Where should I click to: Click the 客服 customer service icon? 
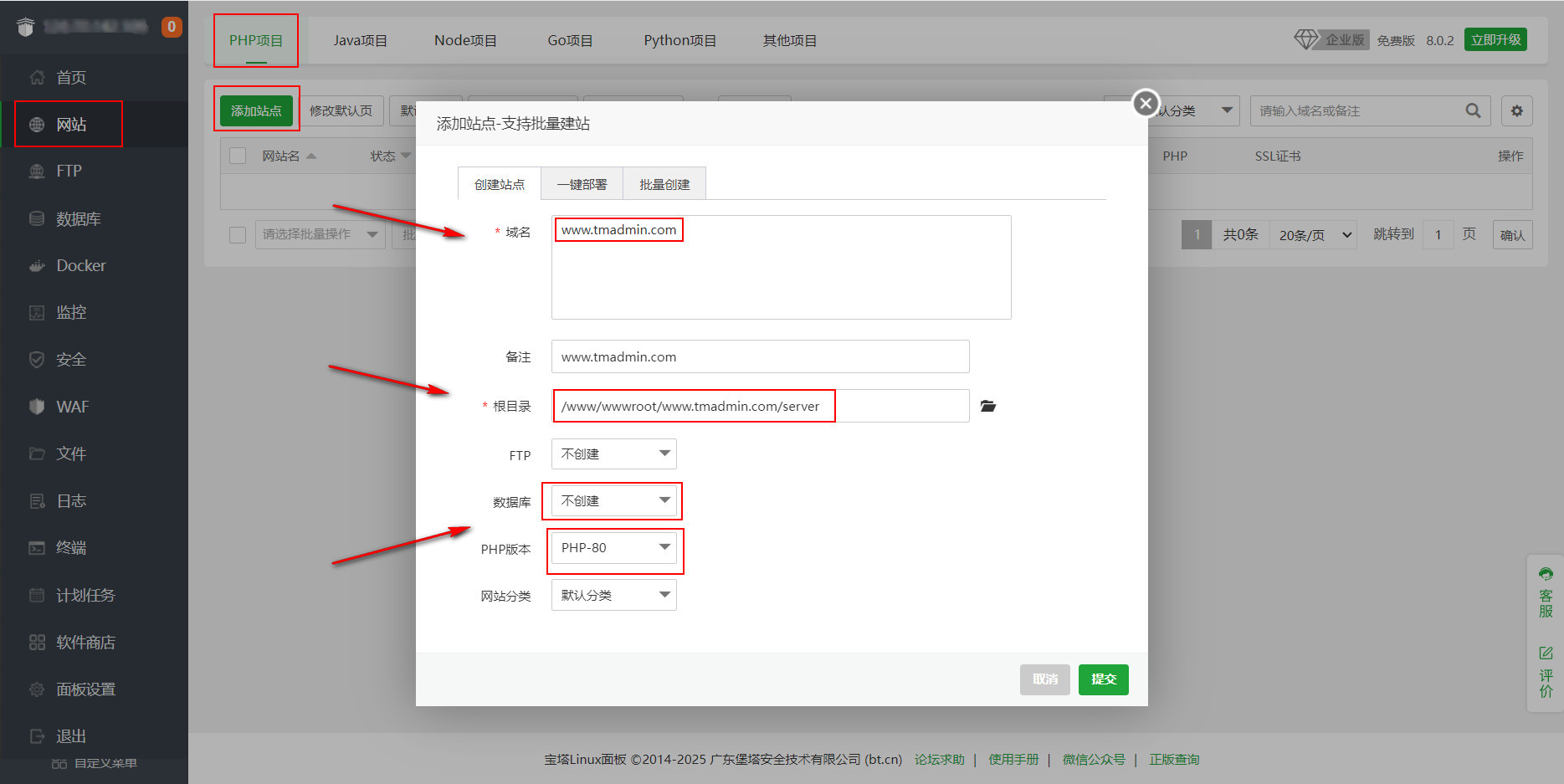tap(1546, 592)
